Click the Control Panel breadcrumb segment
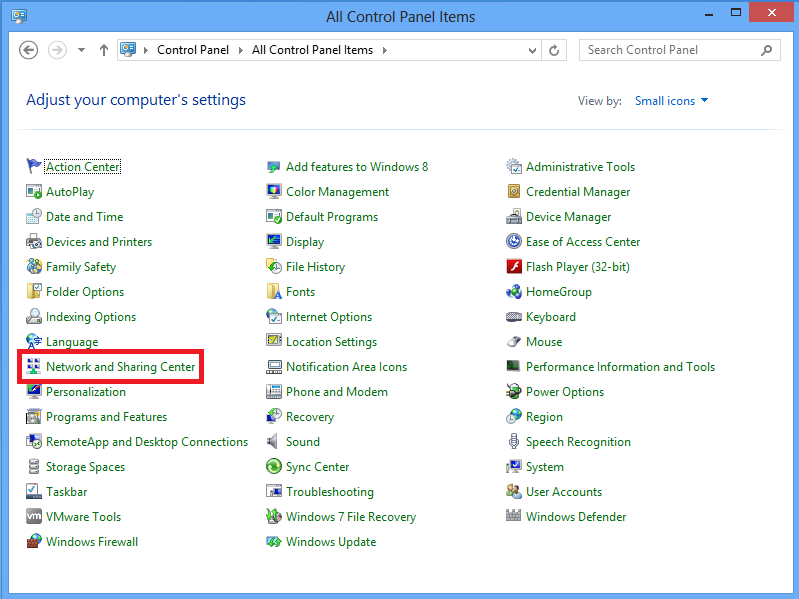The height and width of the screenshot is (599, 799). [x=193, y=50]
